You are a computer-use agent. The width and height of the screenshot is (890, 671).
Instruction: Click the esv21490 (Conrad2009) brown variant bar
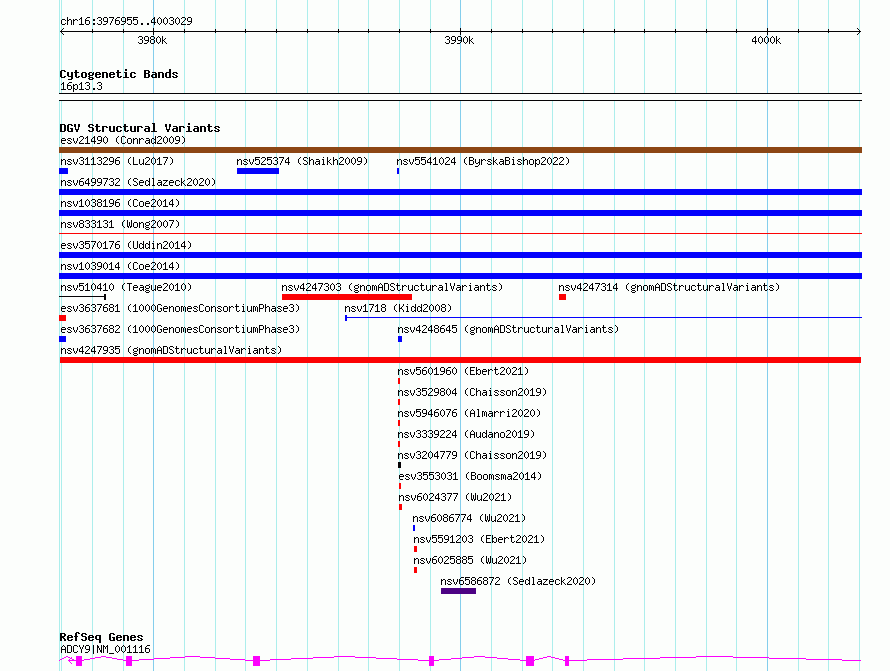click(460, 150)
